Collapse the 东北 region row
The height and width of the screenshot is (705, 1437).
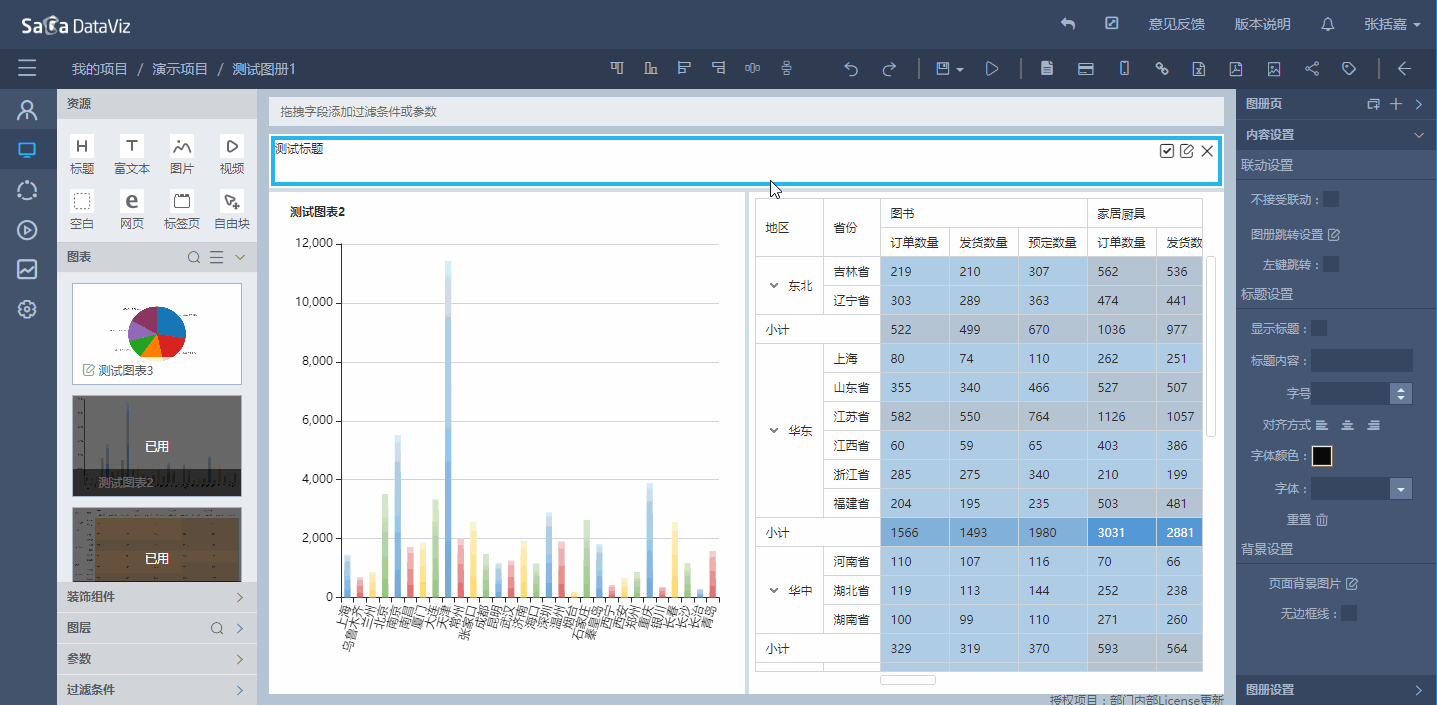[773, 285]
